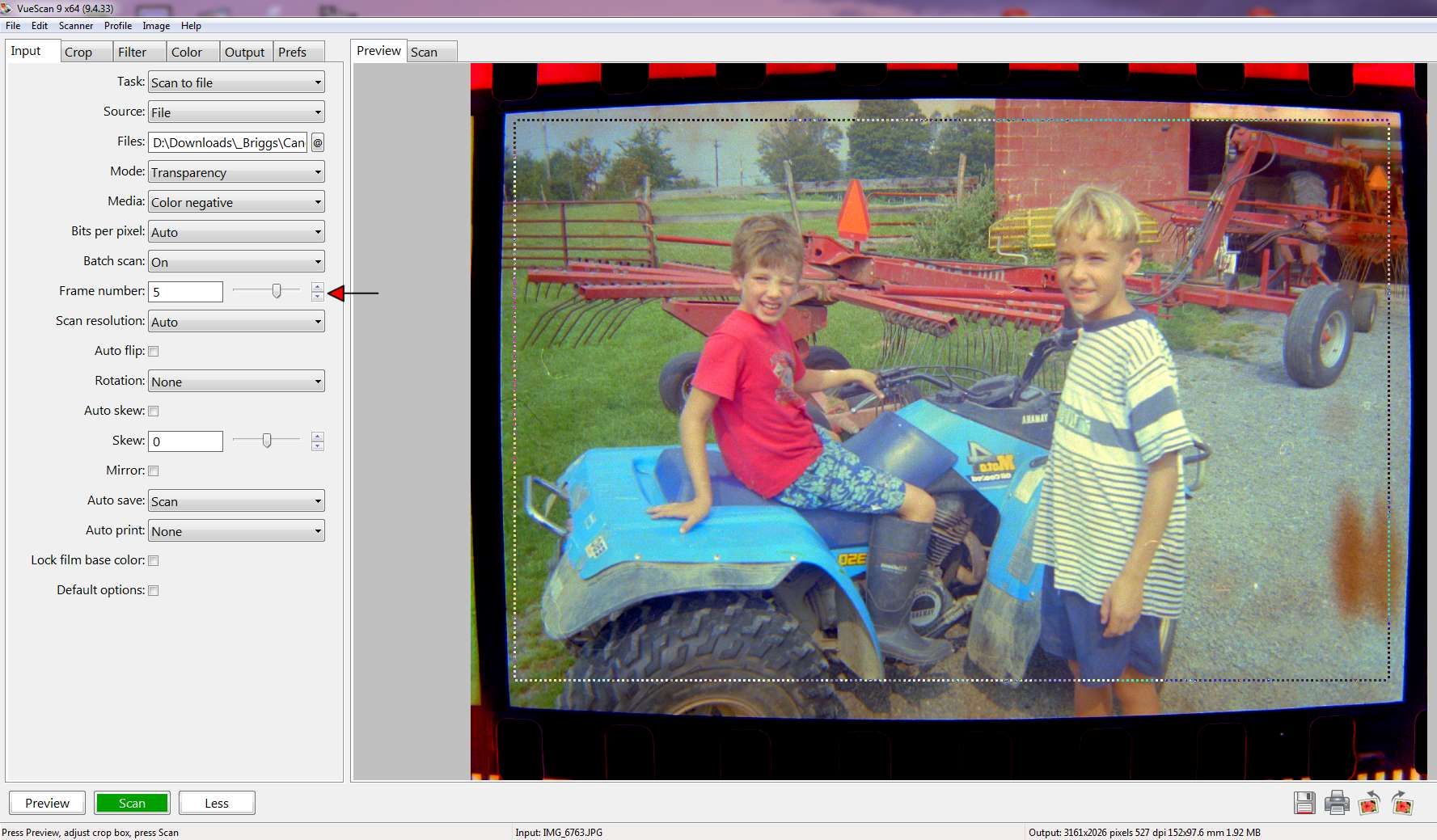
Task: Toggle the Mirror checkbox
Action: [153, 470]
